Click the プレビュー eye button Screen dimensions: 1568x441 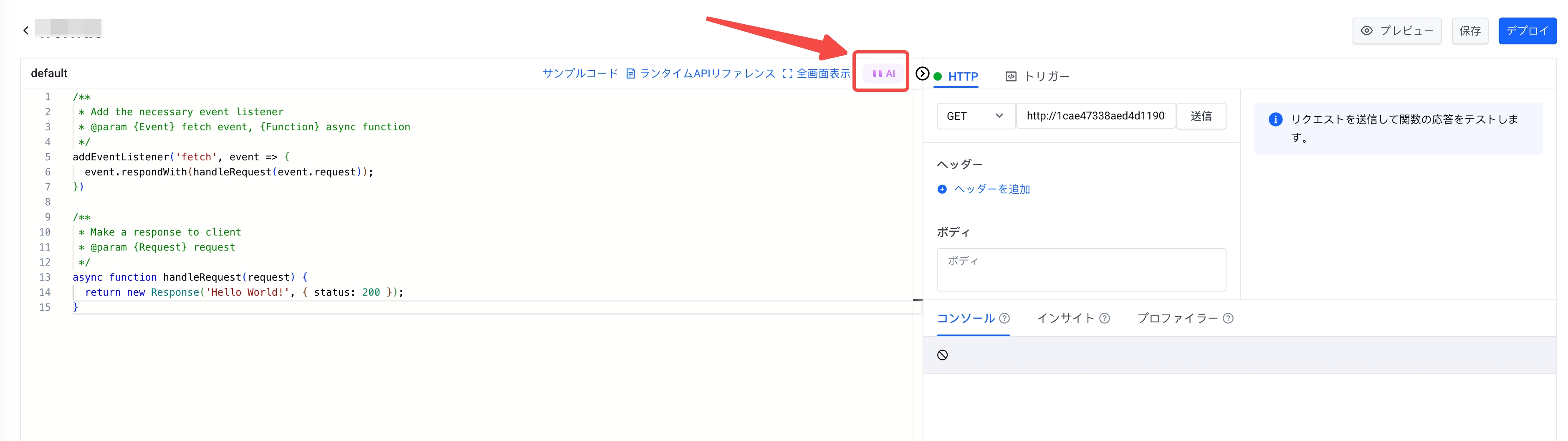point(1396,31)
